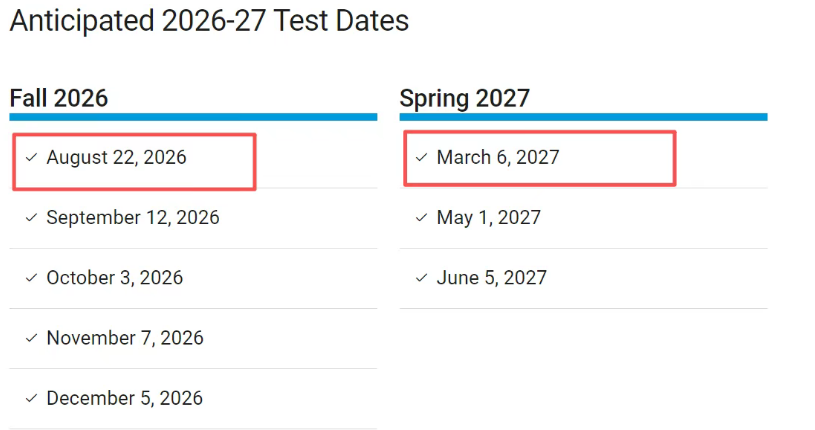Choose the October 3, 2026 date text
Screen dimensions: 815x430
115,278
